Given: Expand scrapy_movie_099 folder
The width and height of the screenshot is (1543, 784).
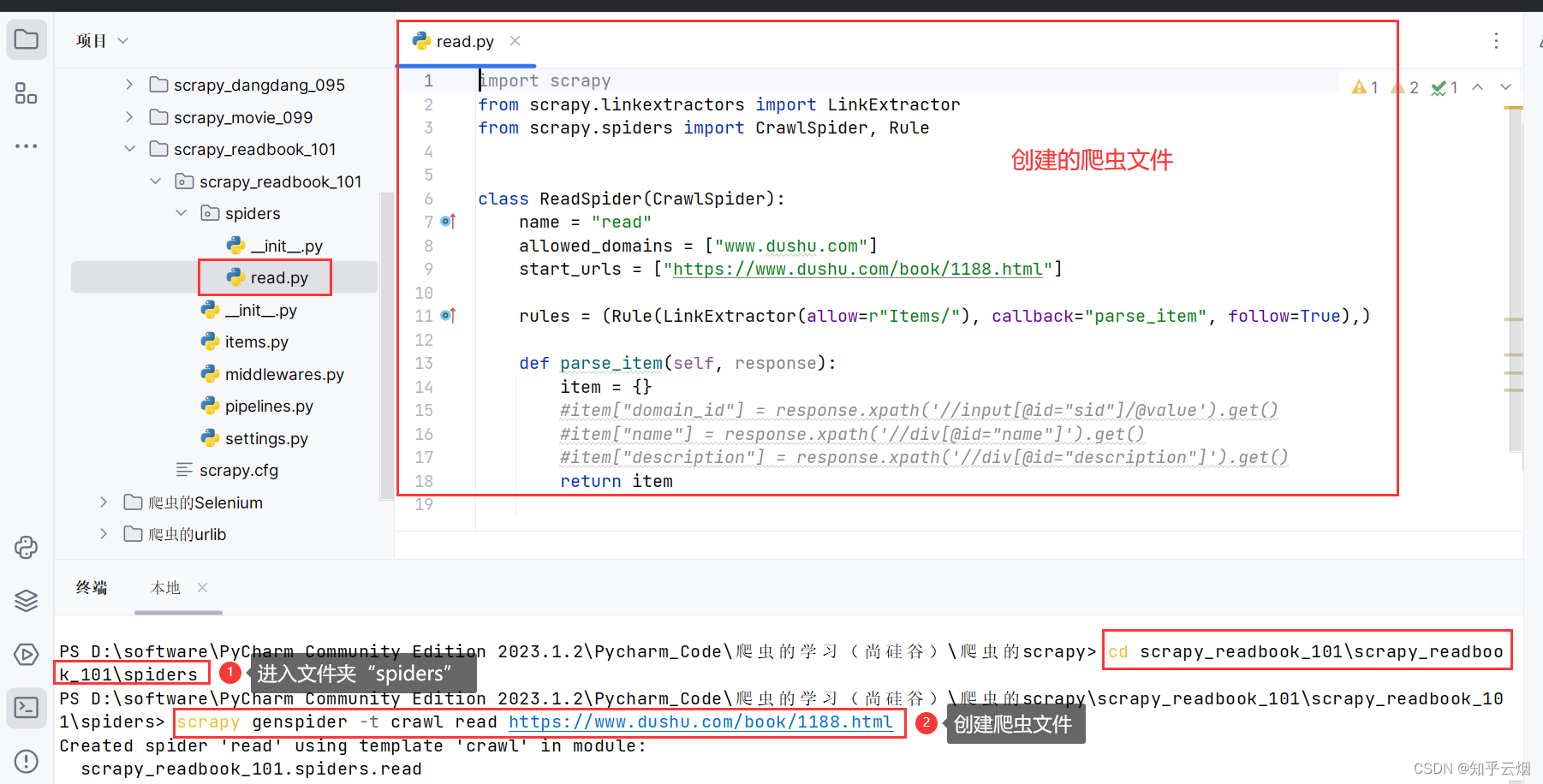Looking at the screenshot, I should tap(129, 116).
